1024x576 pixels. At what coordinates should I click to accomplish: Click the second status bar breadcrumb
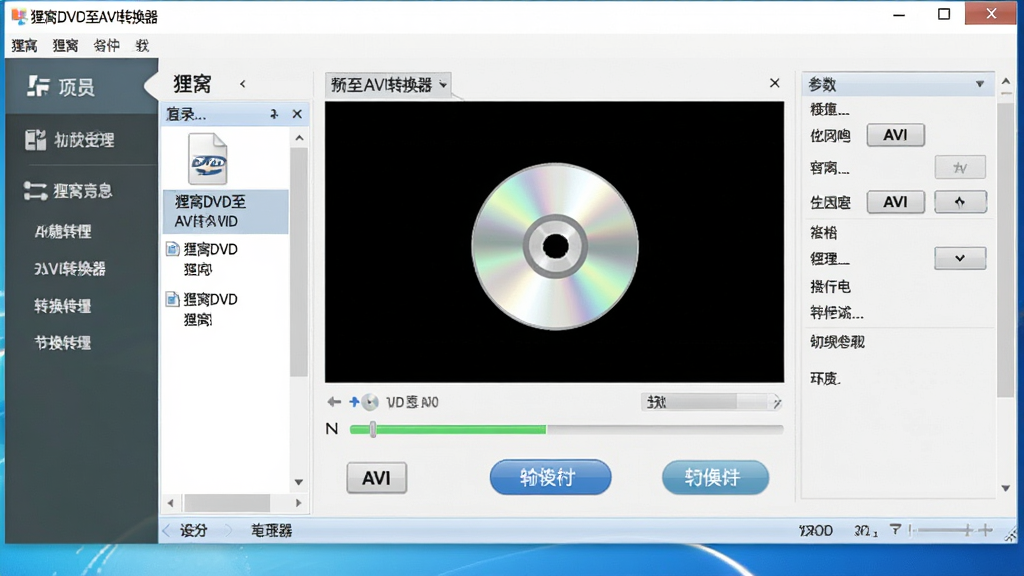tap(272, 530)
